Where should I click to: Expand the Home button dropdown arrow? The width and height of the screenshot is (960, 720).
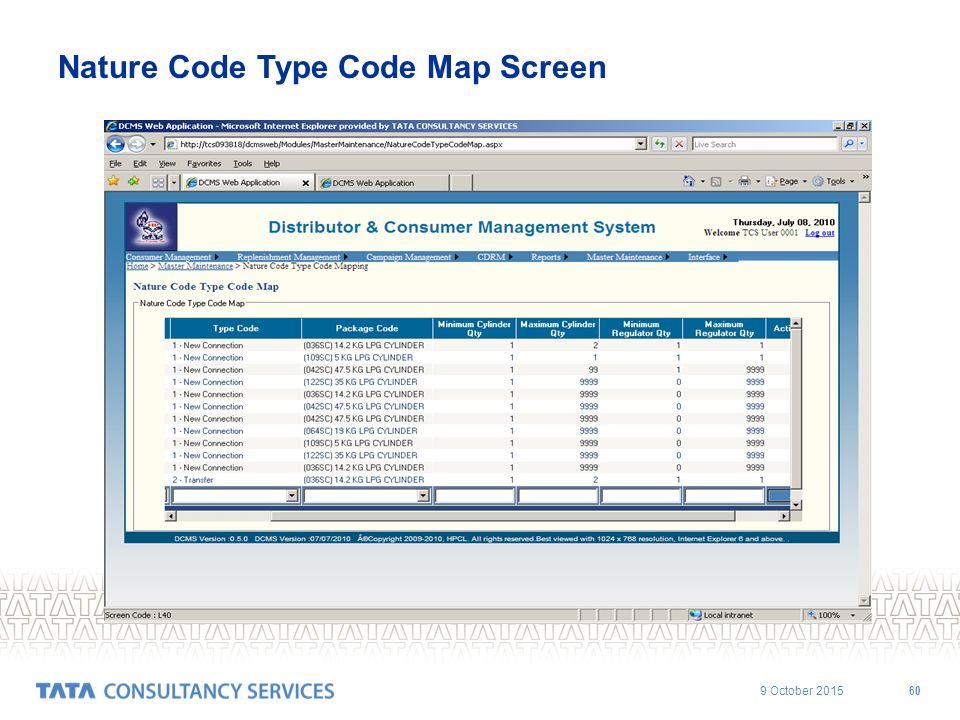(702, 181)
